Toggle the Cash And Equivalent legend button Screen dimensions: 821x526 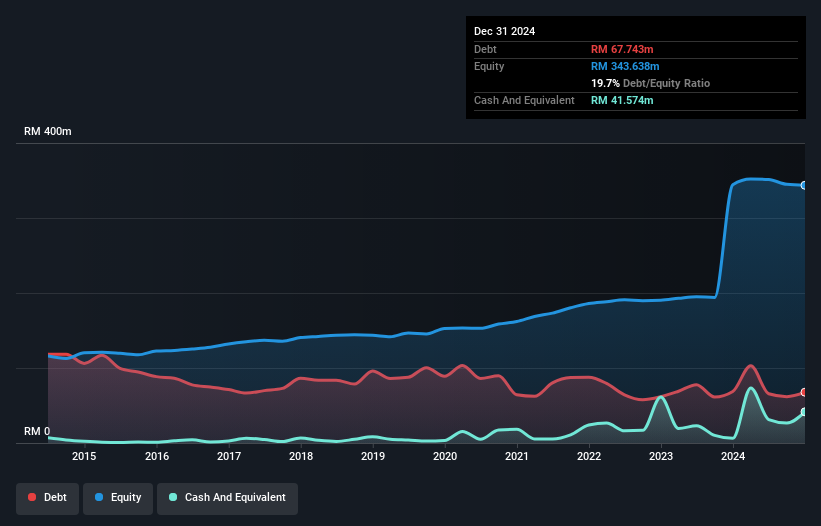coord(227,498)
